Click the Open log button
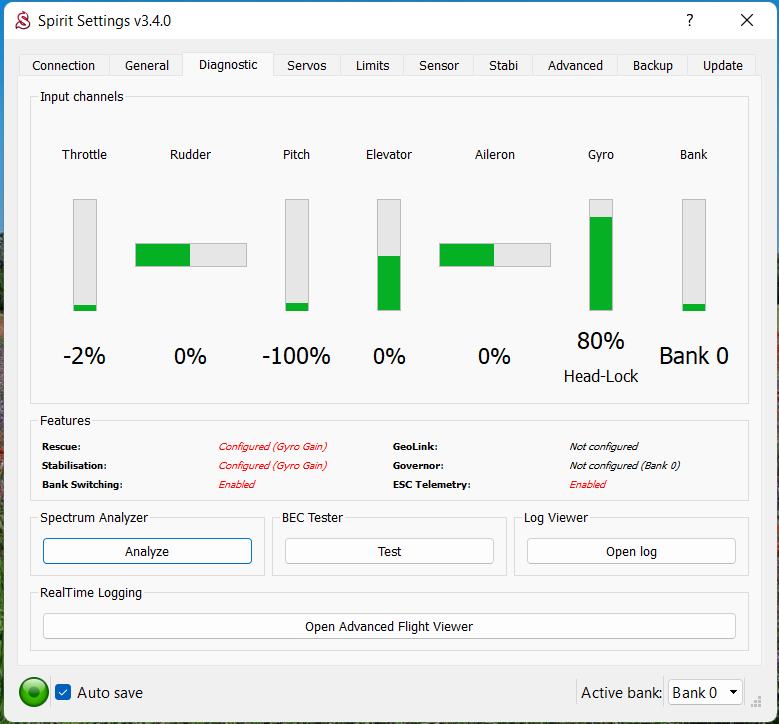779x724 pixels. tap(631, 551)
